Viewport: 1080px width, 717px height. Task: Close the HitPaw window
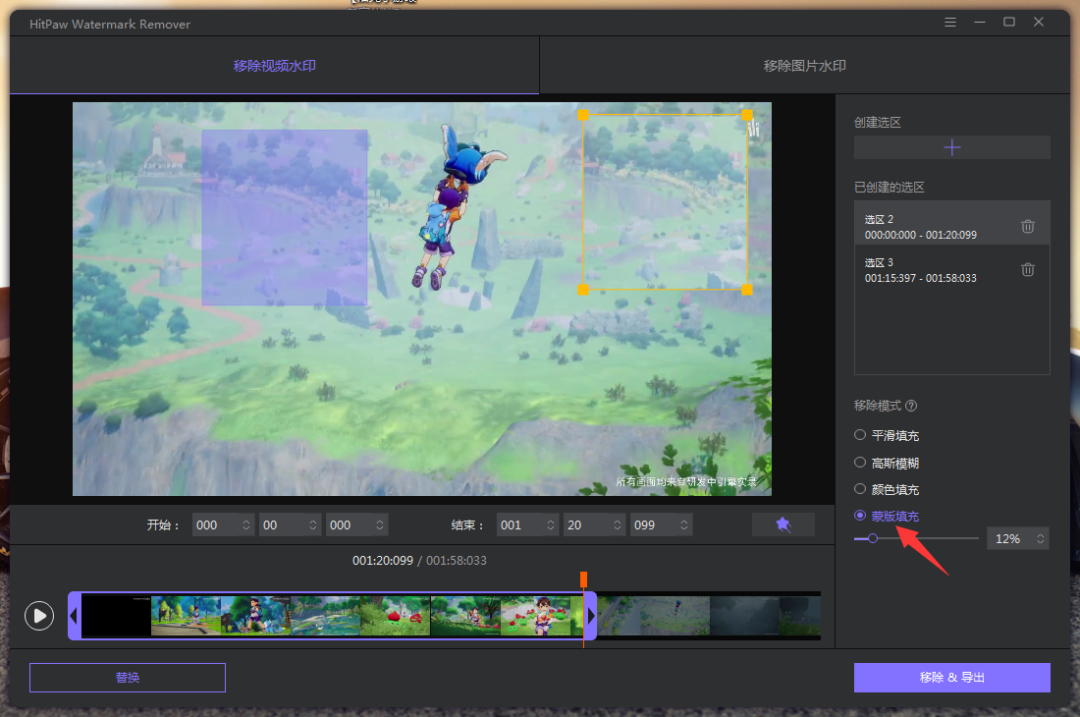tap(1039, 22)
